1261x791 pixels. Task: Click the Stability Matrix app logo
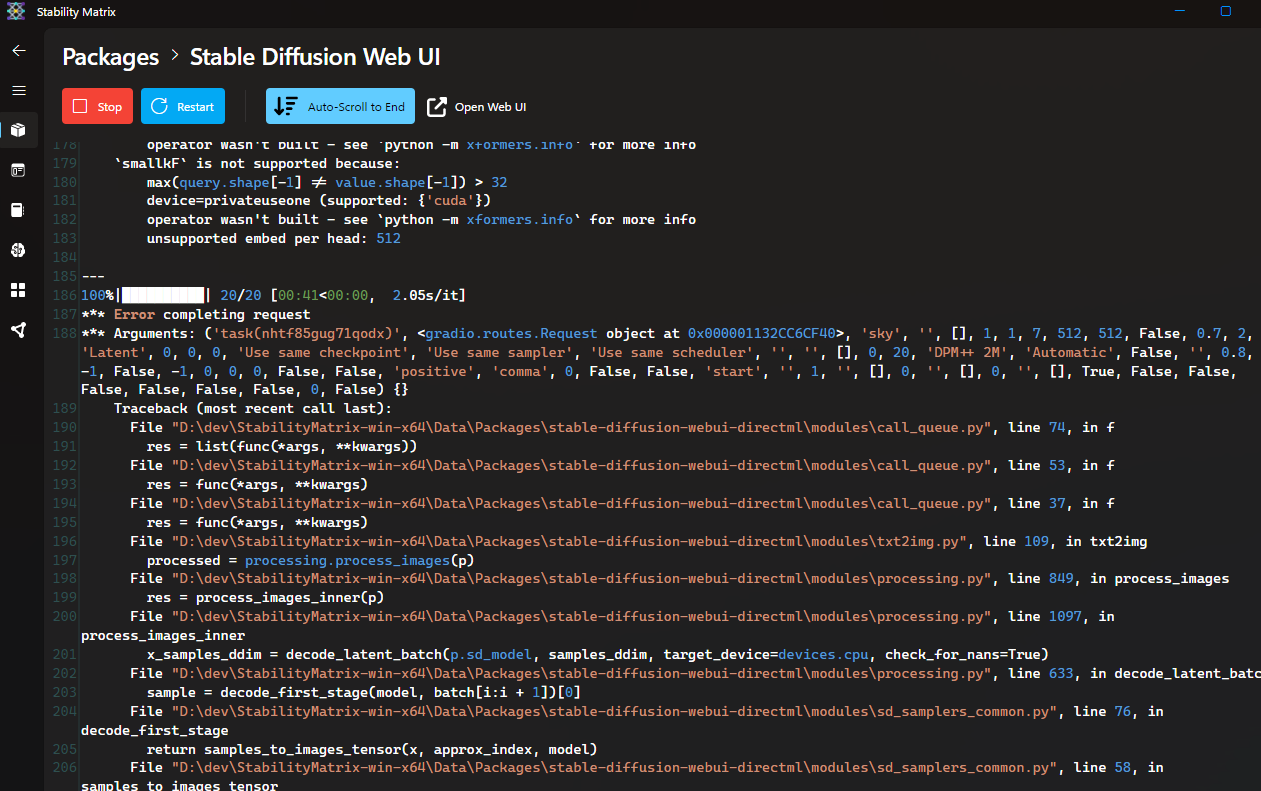[16, 11]
